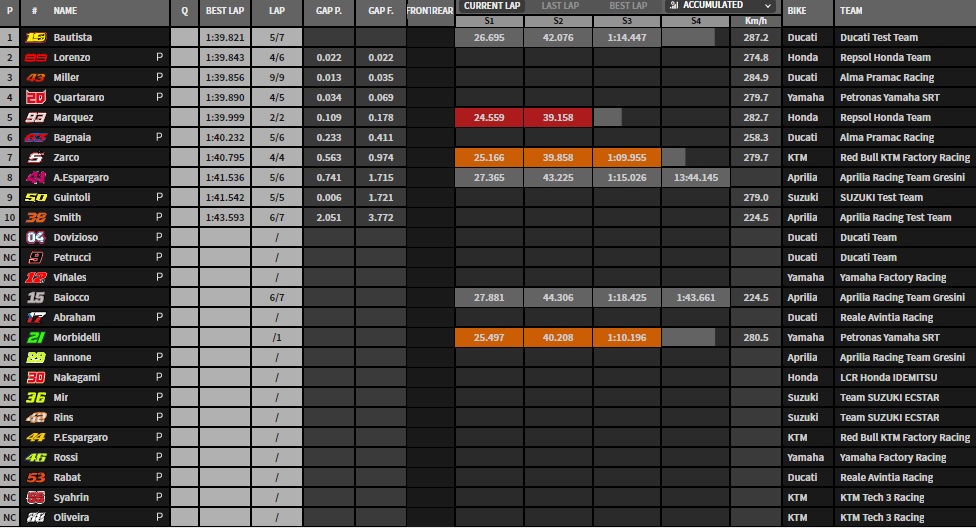976x528 pixels.
Task: Click the FRONT/REAR column header
Action: pyautogui.click(x=429, y=11)
